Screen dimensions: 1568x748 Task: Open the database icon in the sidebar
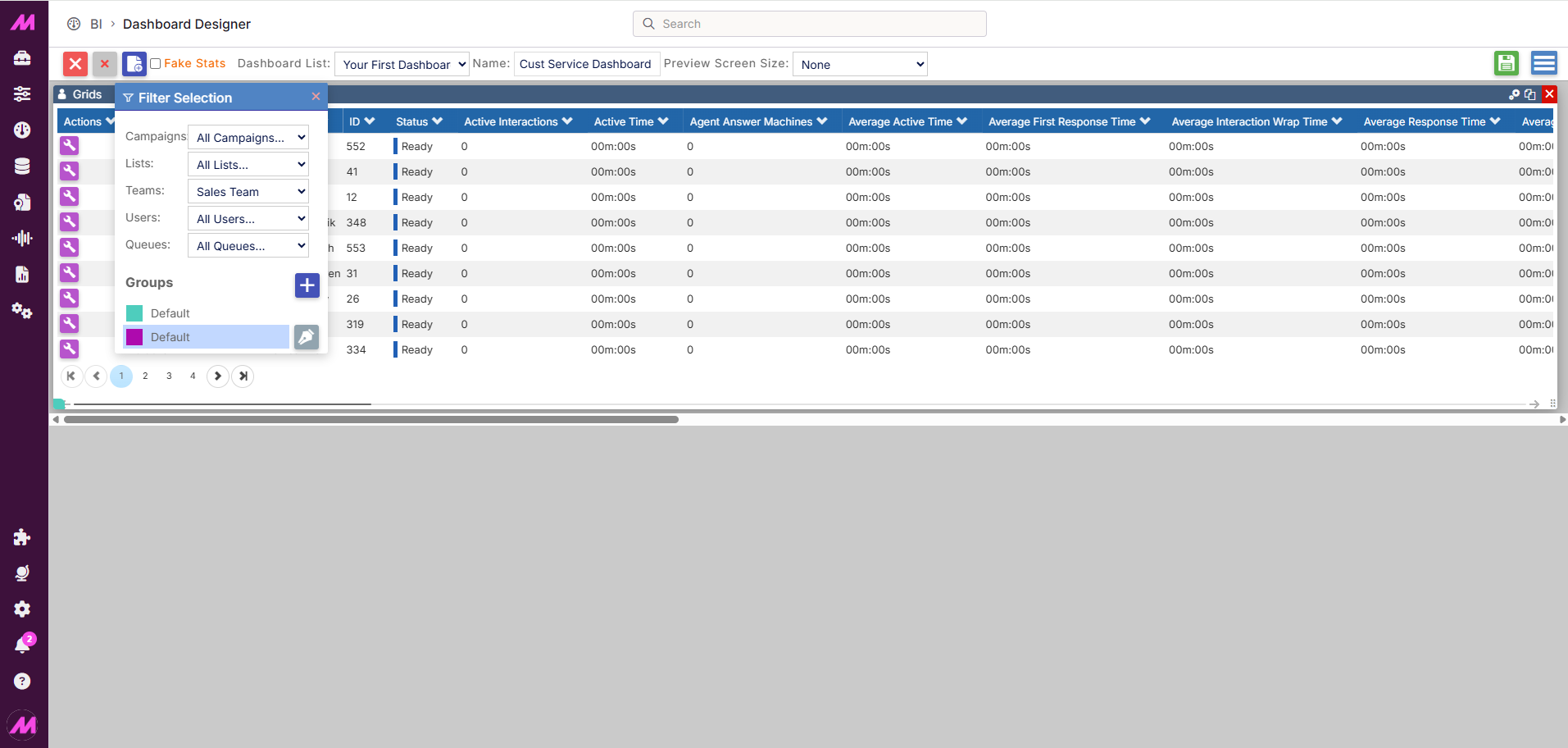tap(22, 166)
